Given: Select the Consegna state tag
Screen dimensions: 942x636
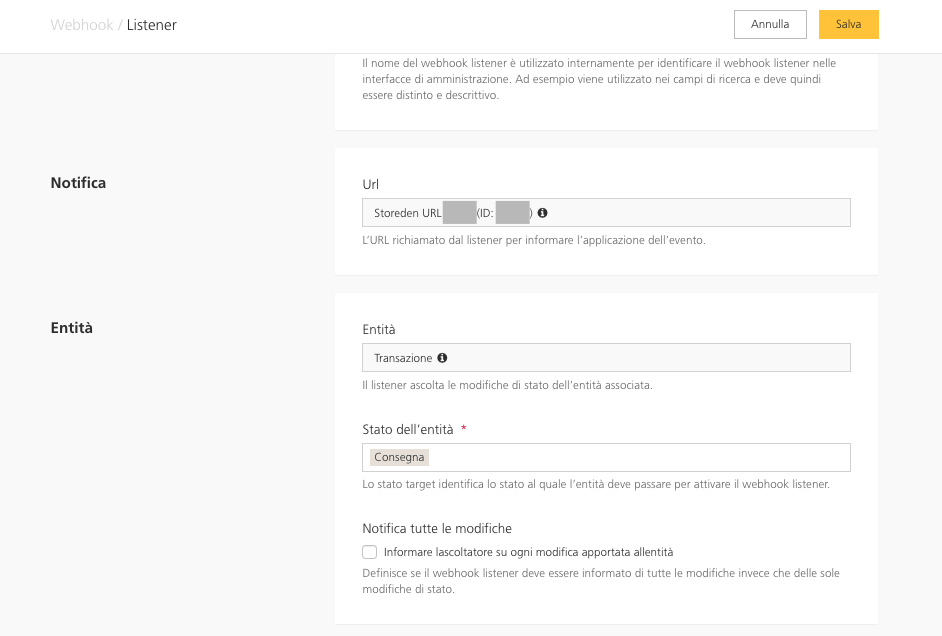Looking at the screenshot, I should 400,457.
